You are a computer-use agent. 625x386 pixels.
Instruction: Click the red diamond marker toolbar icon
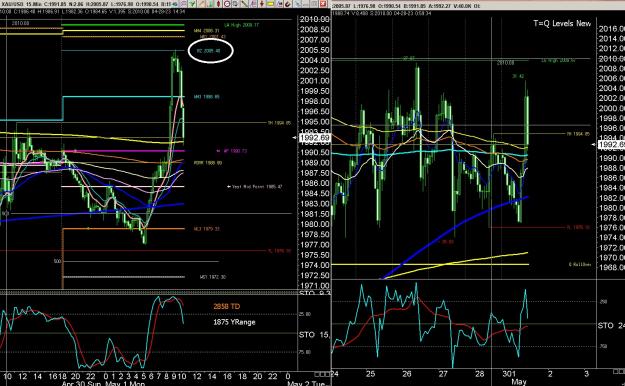click(218, 4)
